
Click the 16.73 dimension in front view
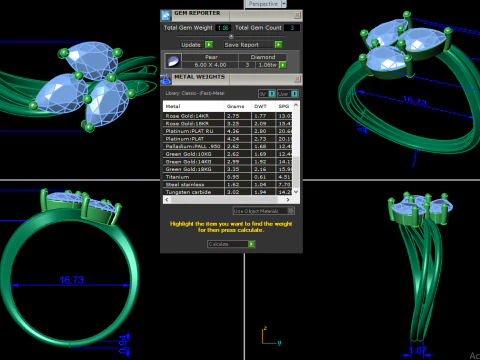[x=72, y=280]
